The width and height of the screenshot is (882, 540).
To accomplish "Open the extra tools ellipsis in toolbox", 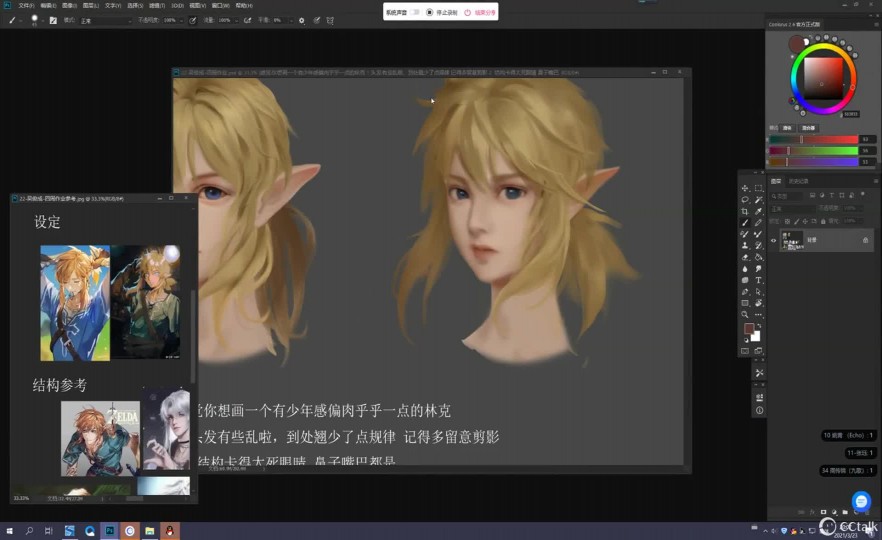I will click(x=758, y=314).
